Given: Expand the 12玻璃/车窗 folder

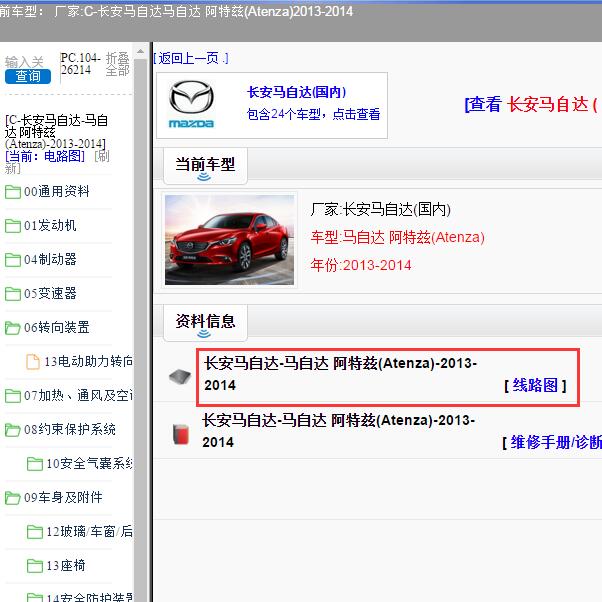Looking at the screenshot, I should (x=89, y=531).
